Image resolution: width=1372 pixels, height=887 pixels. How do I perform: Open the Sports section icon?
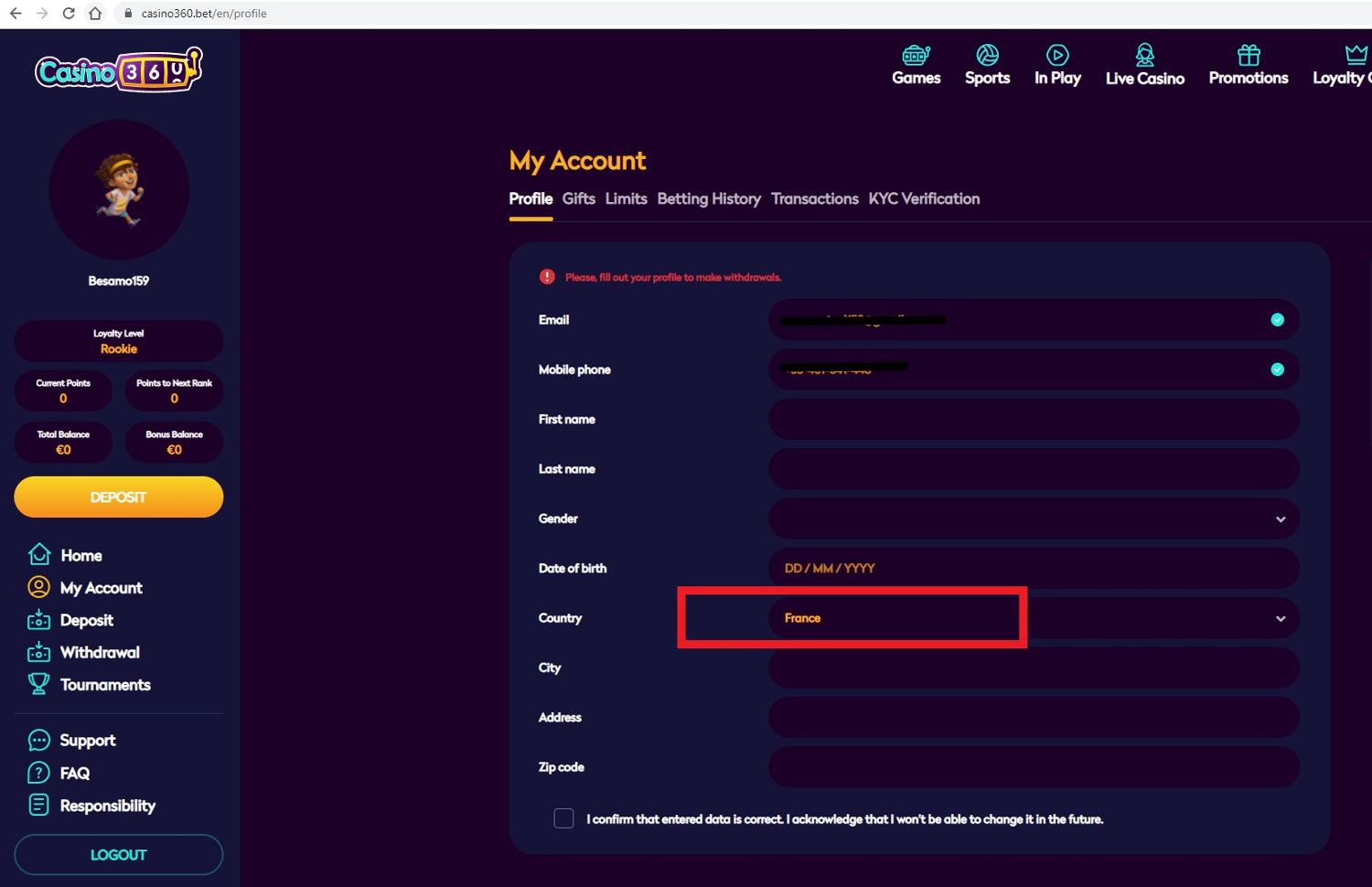click(x=987, y=55)
